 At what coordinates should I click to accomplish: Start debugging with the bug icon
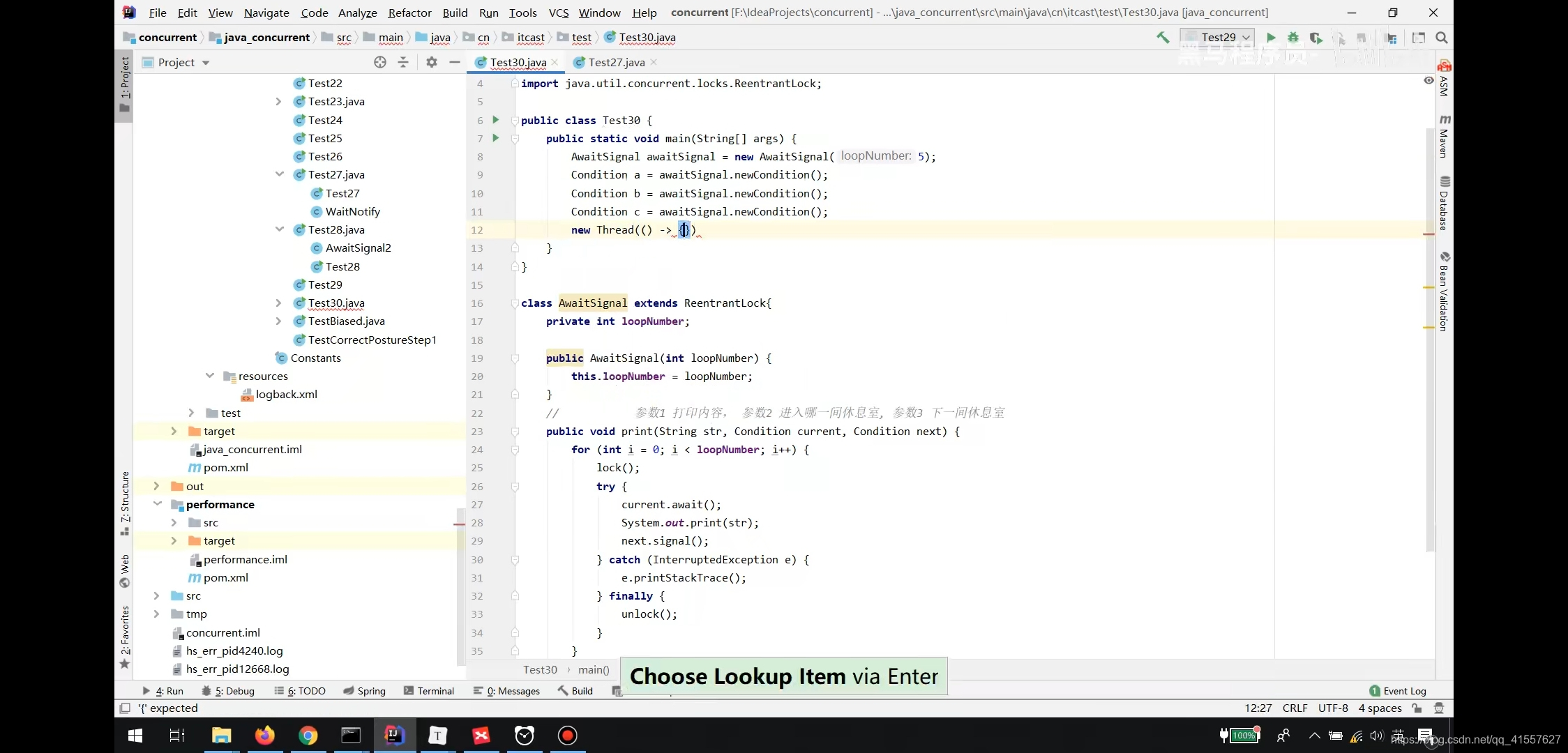(x=1293, y=38)
